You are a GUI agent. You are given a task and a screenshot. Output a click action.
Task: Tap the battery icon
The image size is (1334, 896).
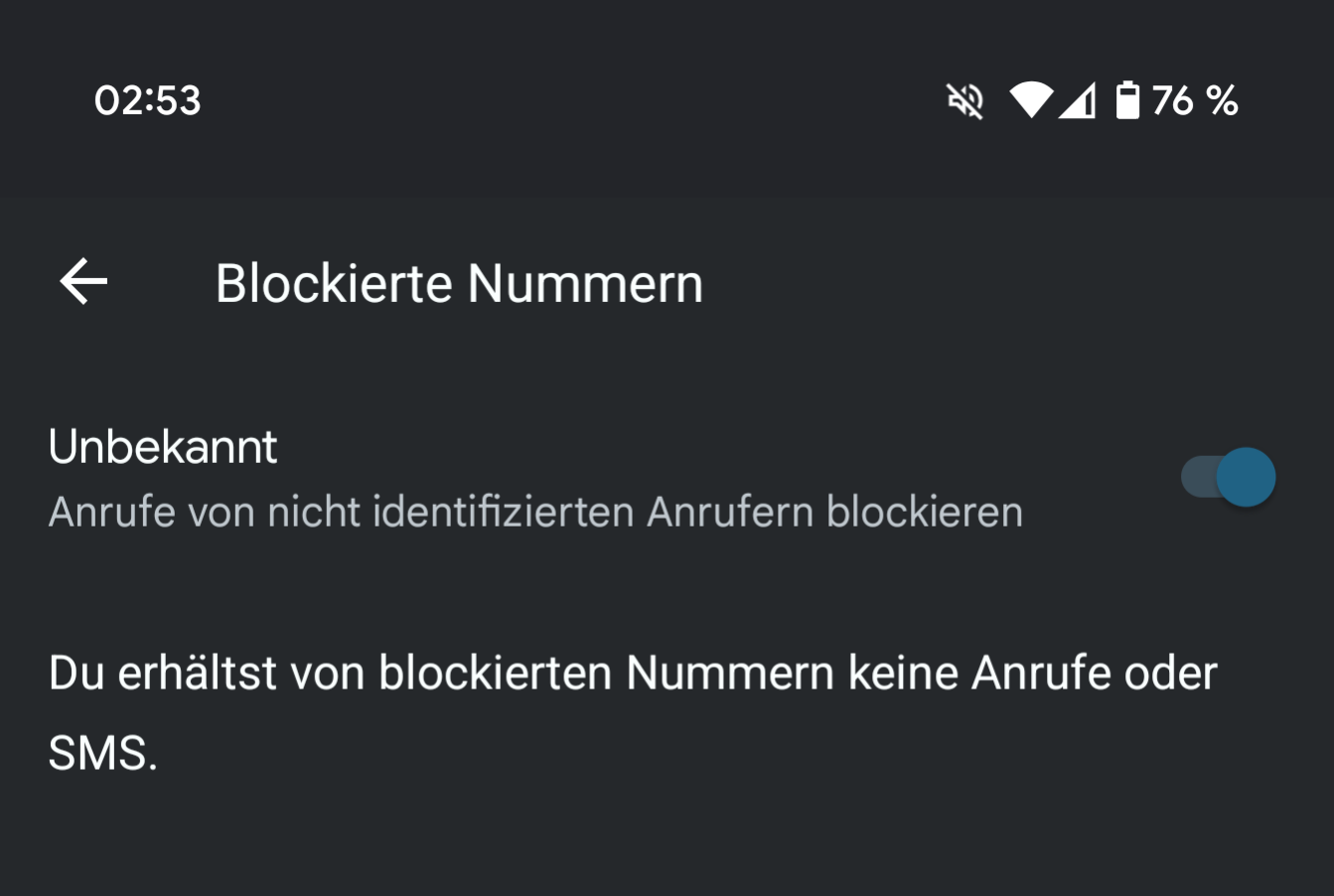1127,100
